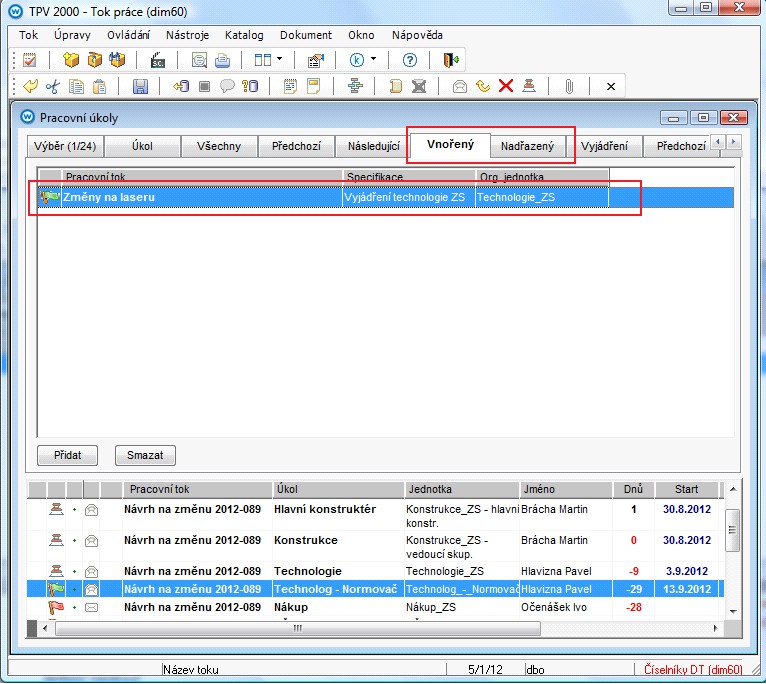Open the Nápověda menu
This screenshot has height=684, width=766.
417,35
